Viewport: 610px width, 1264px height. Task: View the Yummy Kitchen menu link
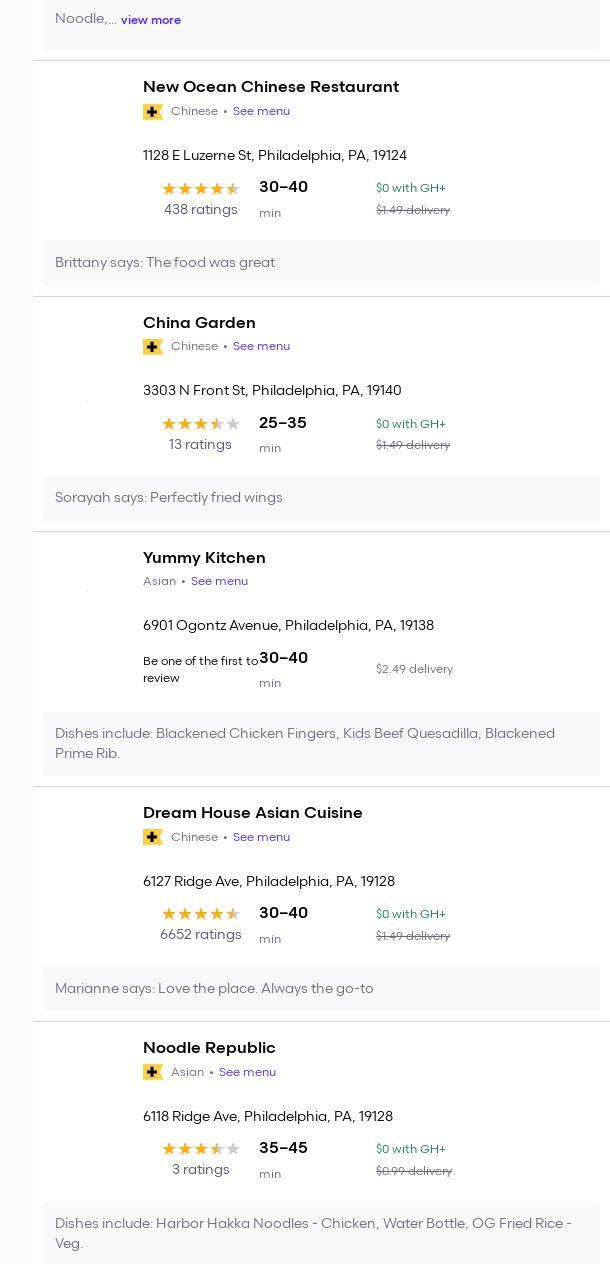tap(219, 581)
